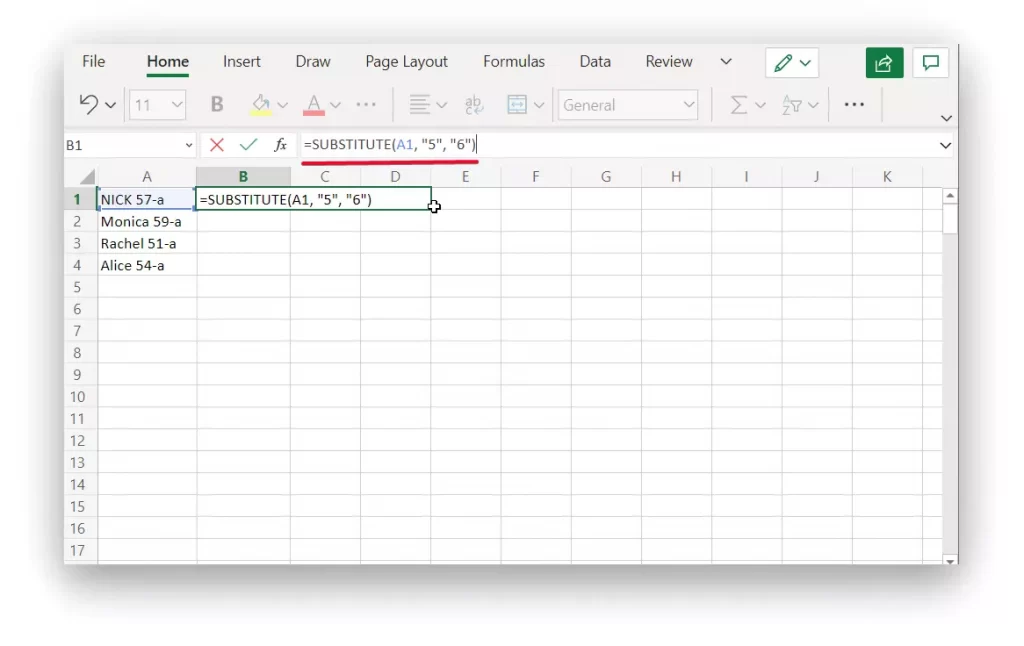
Task: Click cell containing Alice 54-a
Action: click(x=147, y=265)
